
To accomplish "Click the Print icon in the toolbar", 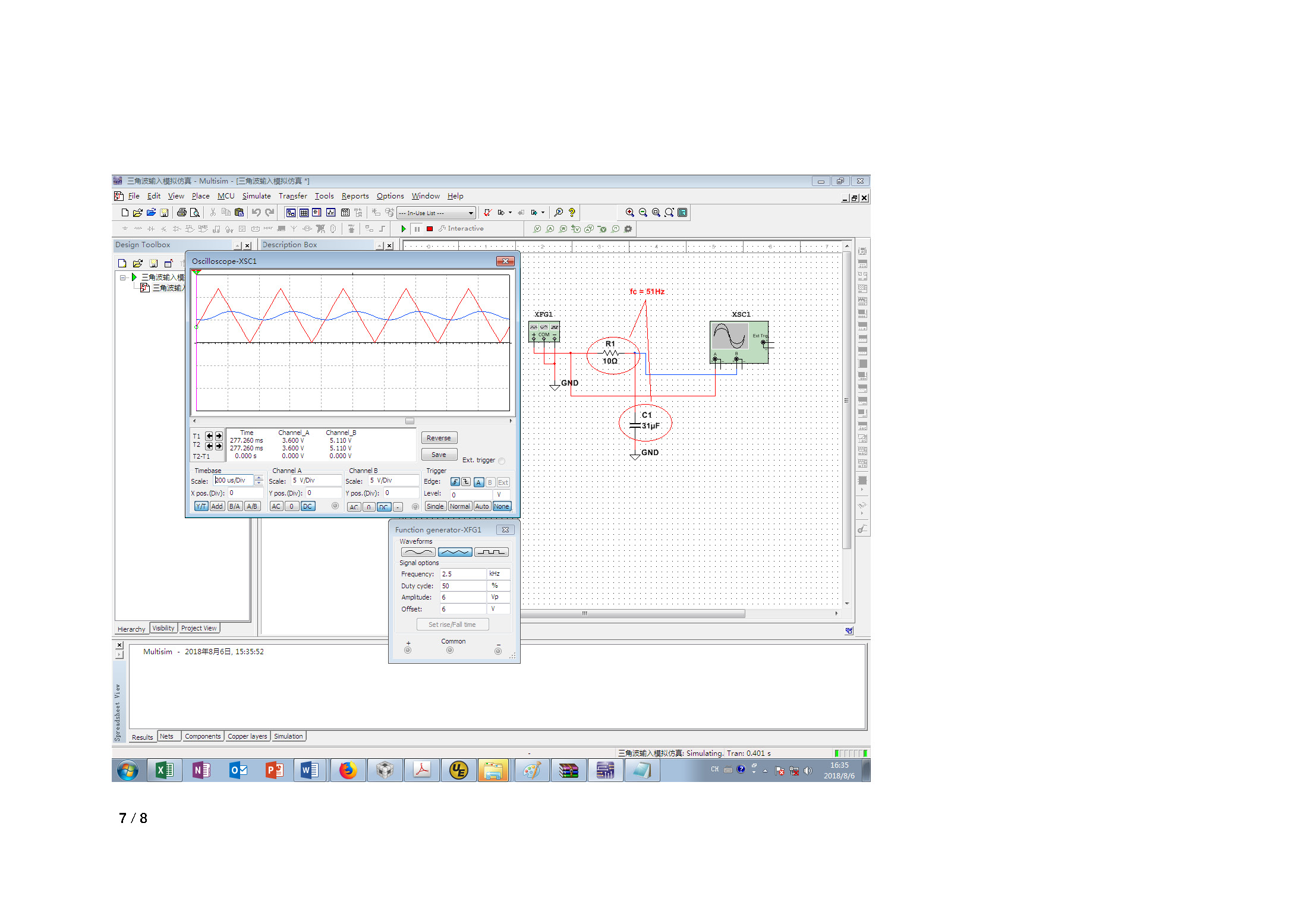I will pos(181,213).
